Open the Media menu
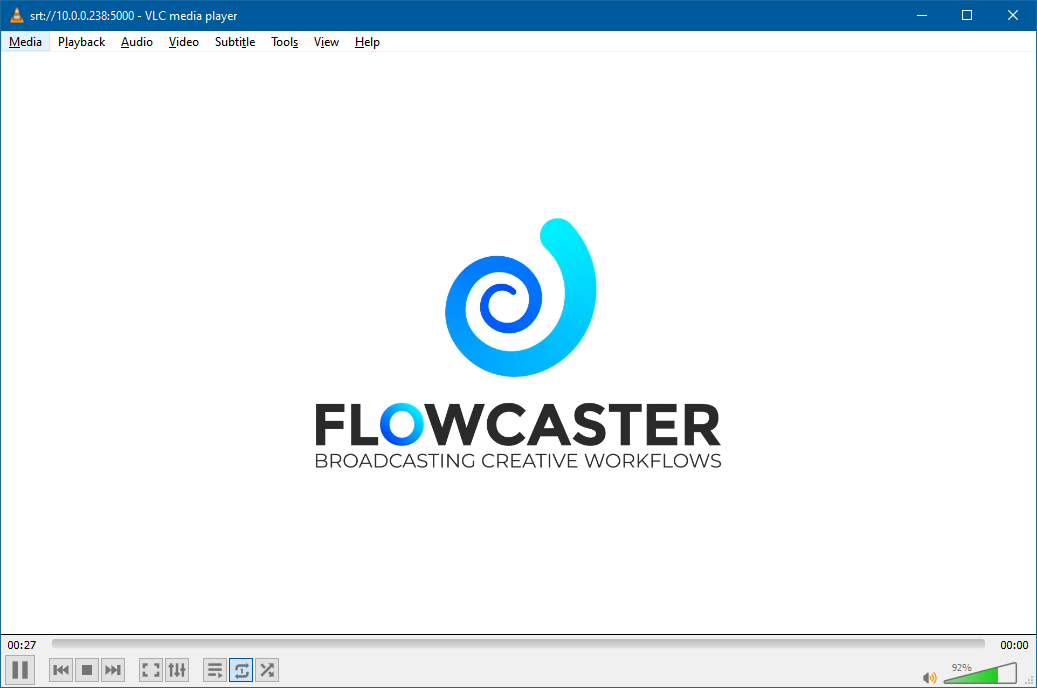Screen dimensions: 1037x688 pyautogui.click(x=25, y=42)
